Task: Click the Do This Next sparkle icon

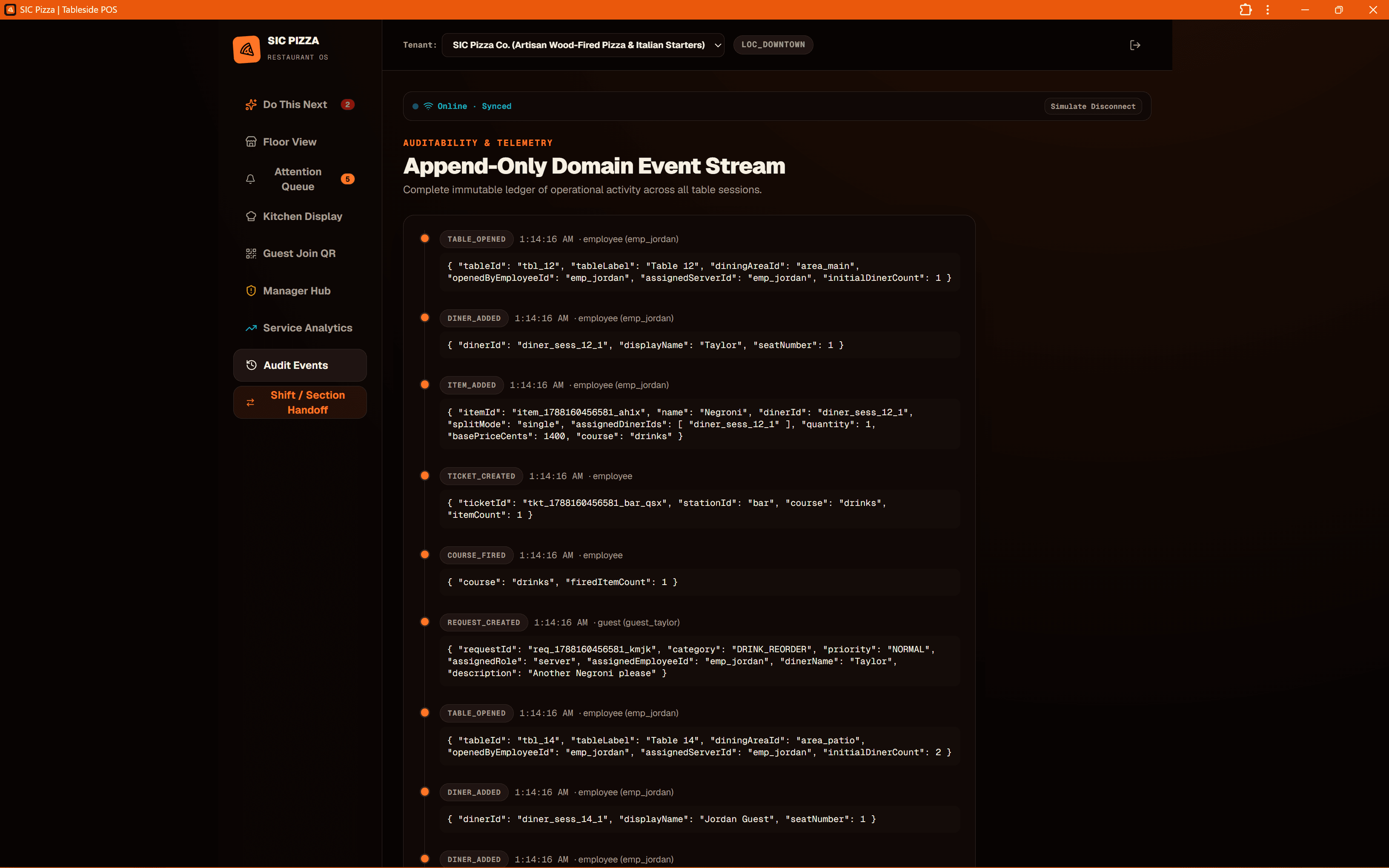Action: pos(251,105)
